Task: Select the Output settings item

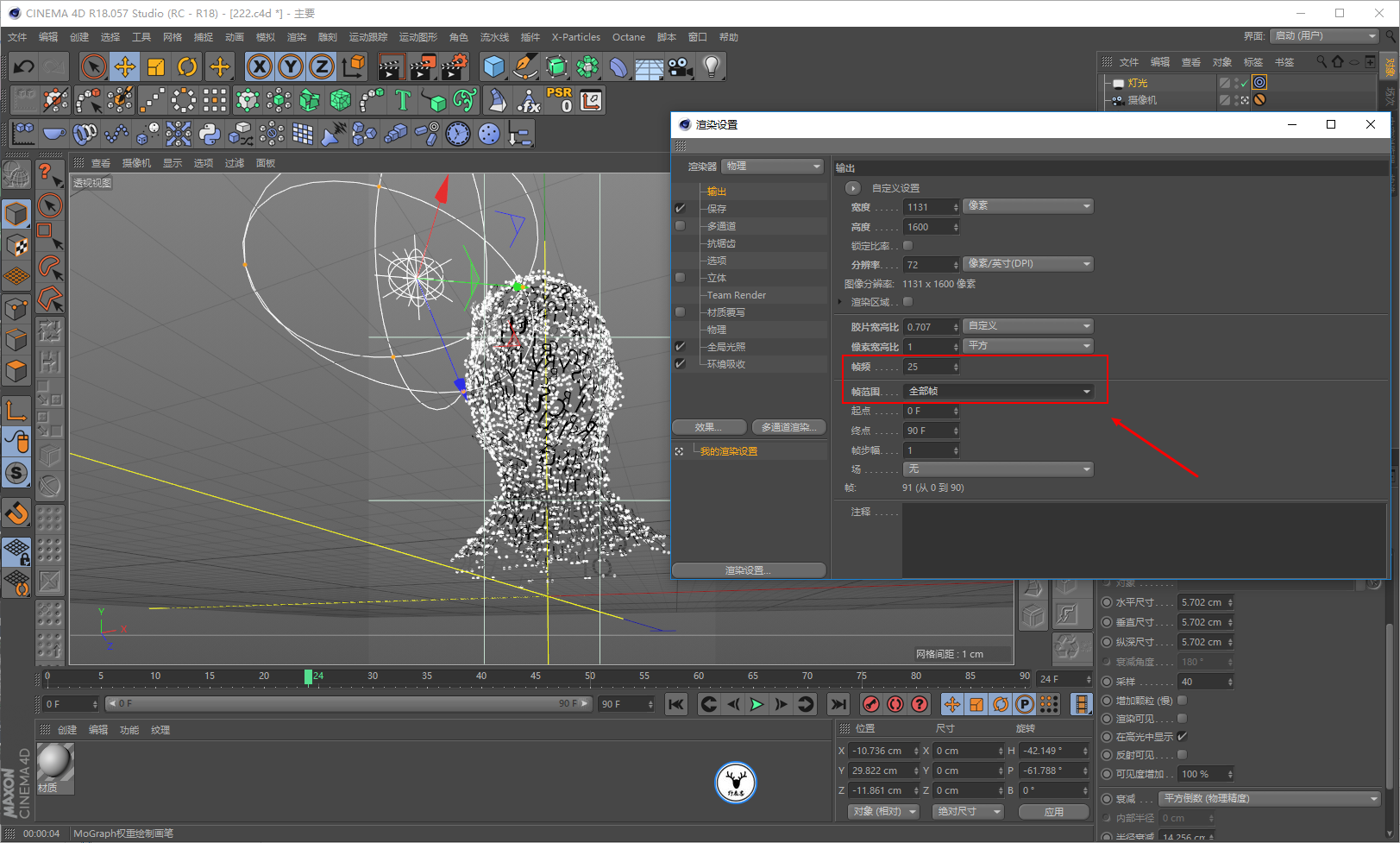Action: pyautogui.click(x=717, y=192)
